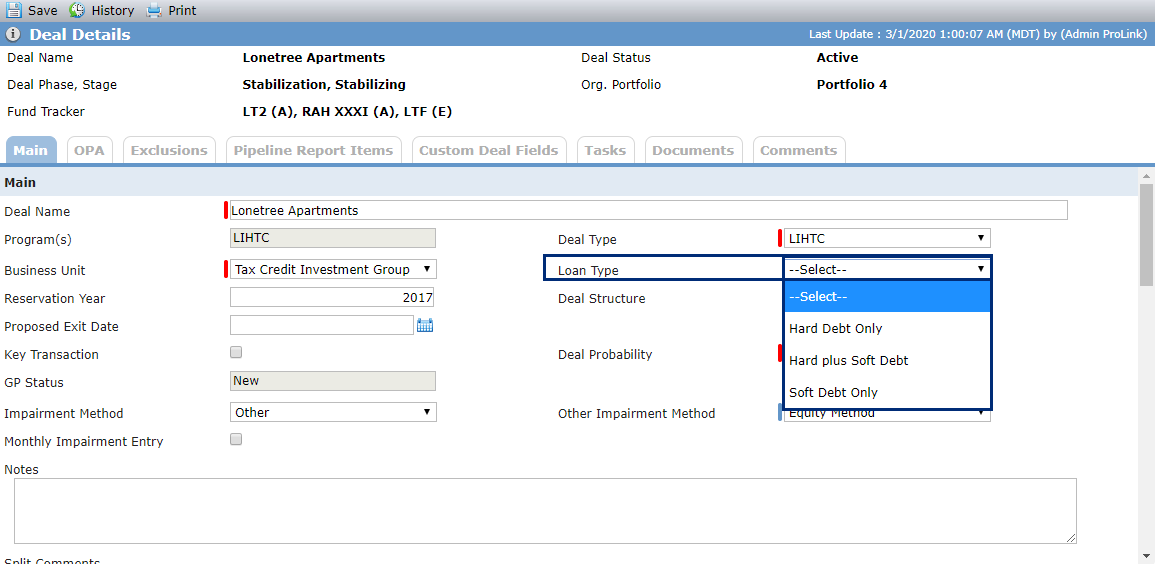
Task: Click the Loan Type label
Action: point(589,270)
